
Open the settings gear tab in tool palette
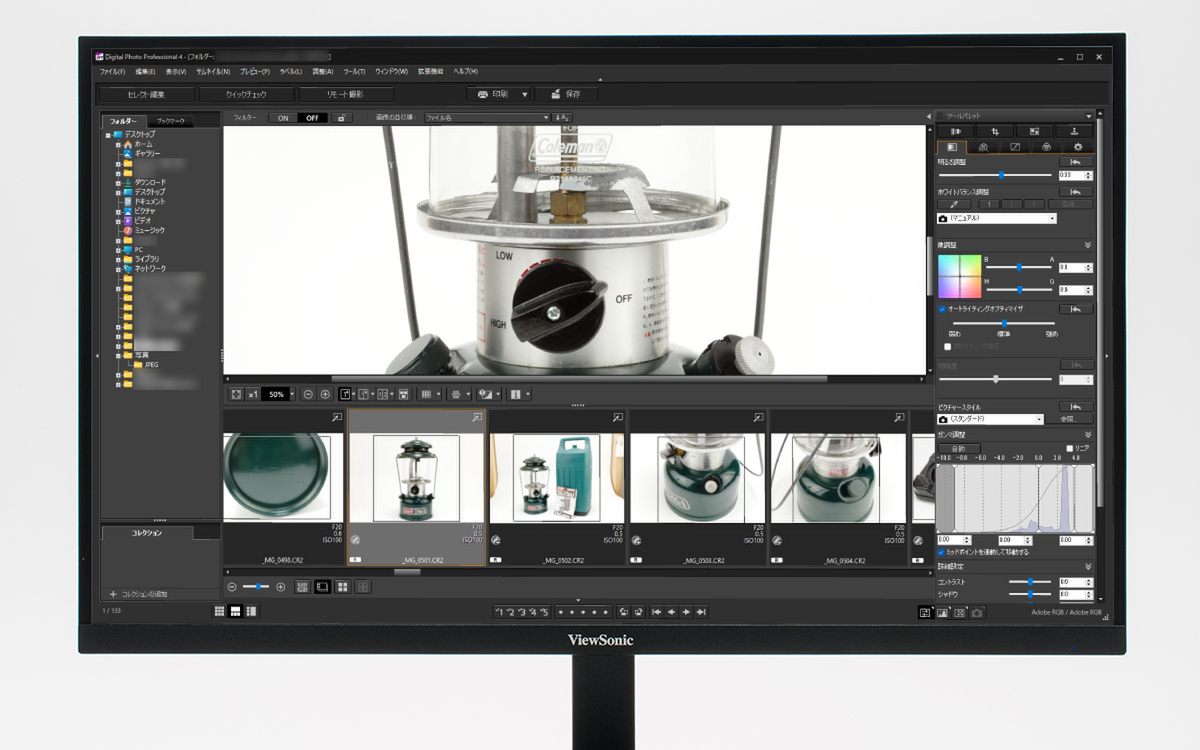coord(1077,147)
